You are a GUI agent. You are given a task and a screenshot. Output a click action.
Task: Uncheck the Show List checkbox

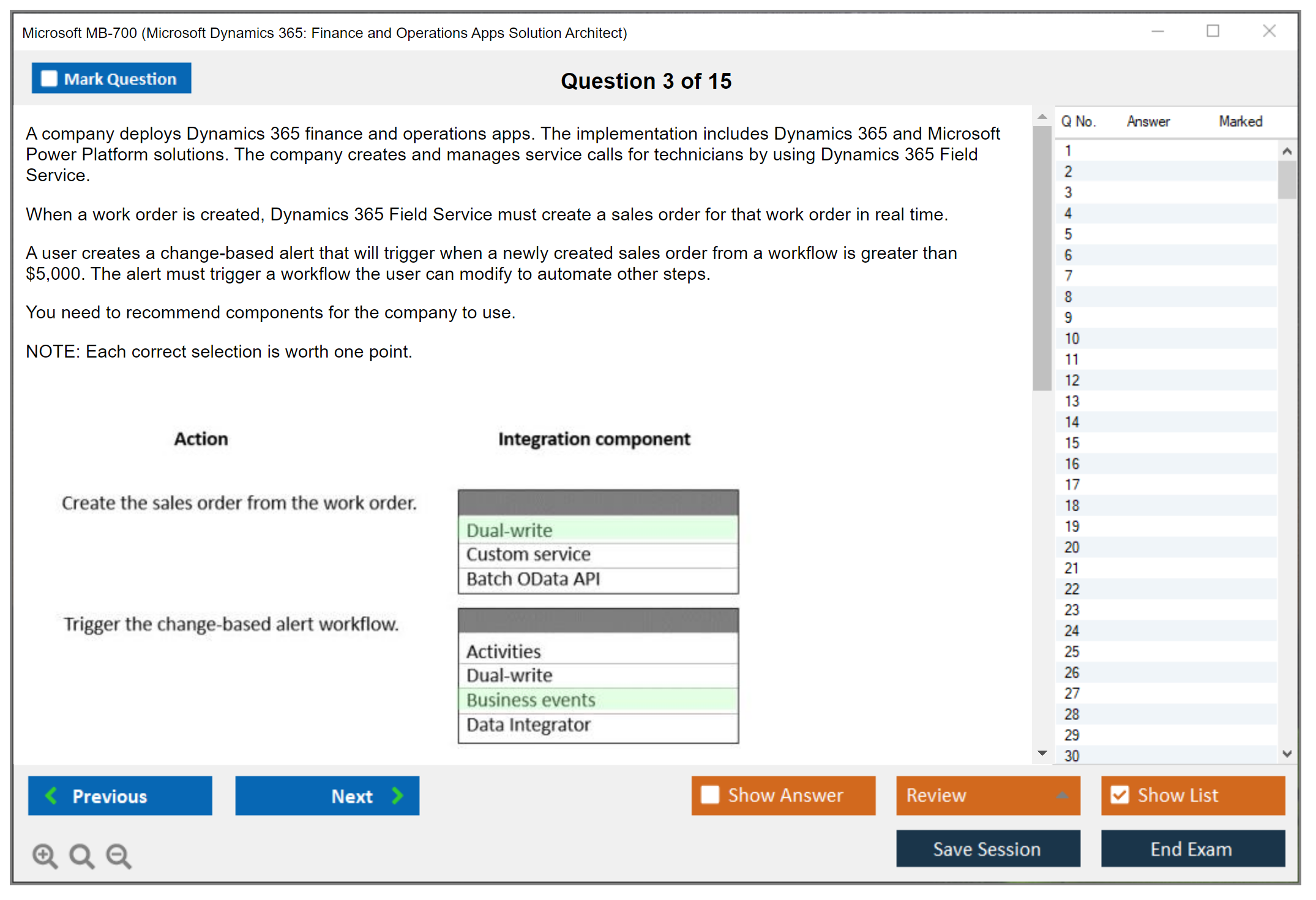tap(1120, 795)
